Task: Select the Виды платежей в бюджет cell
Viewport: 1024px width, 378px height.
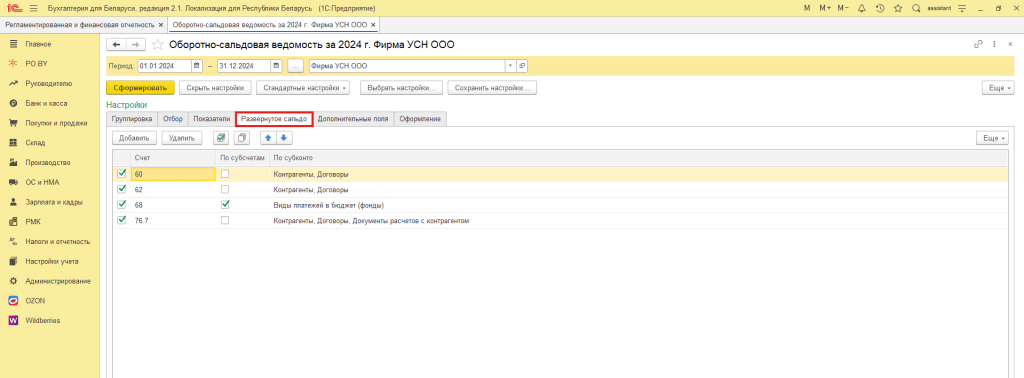Action: pyautogui.click(x=638, y=205)
